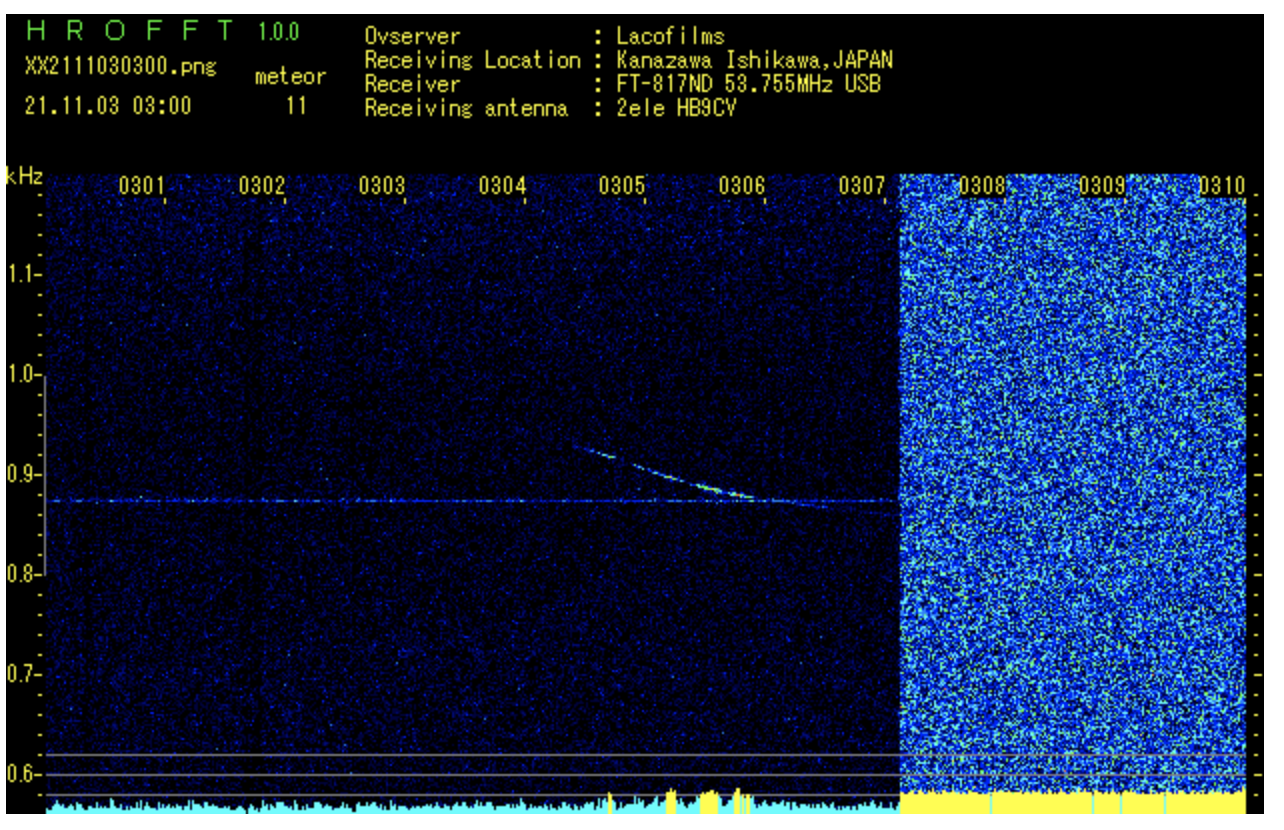Pick the 0310 time marker
The image size is (1284, 830).
(1221, 186)
